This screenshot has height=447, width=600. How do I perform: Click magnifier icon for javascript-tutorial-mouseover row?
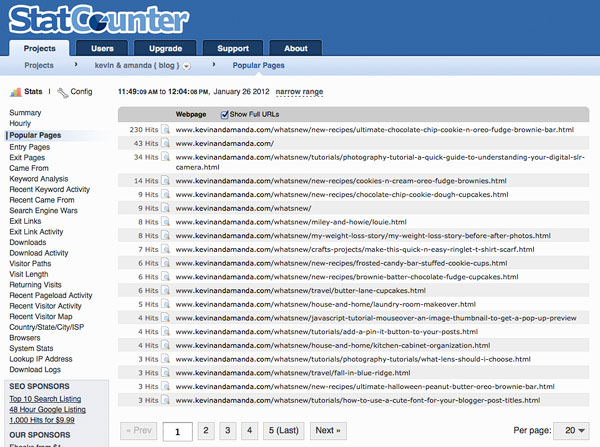point(165,318)
